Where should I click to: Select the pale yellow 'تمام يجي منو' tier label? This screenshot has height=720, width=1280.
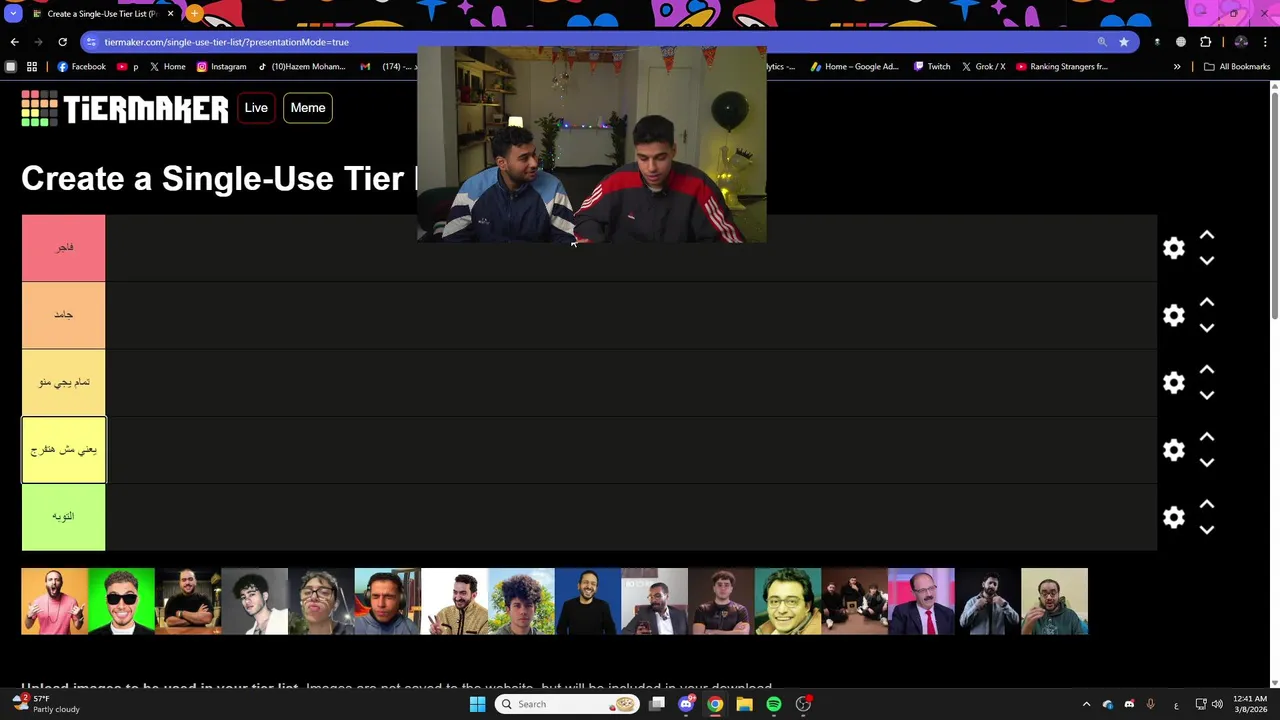click(63, 382)
